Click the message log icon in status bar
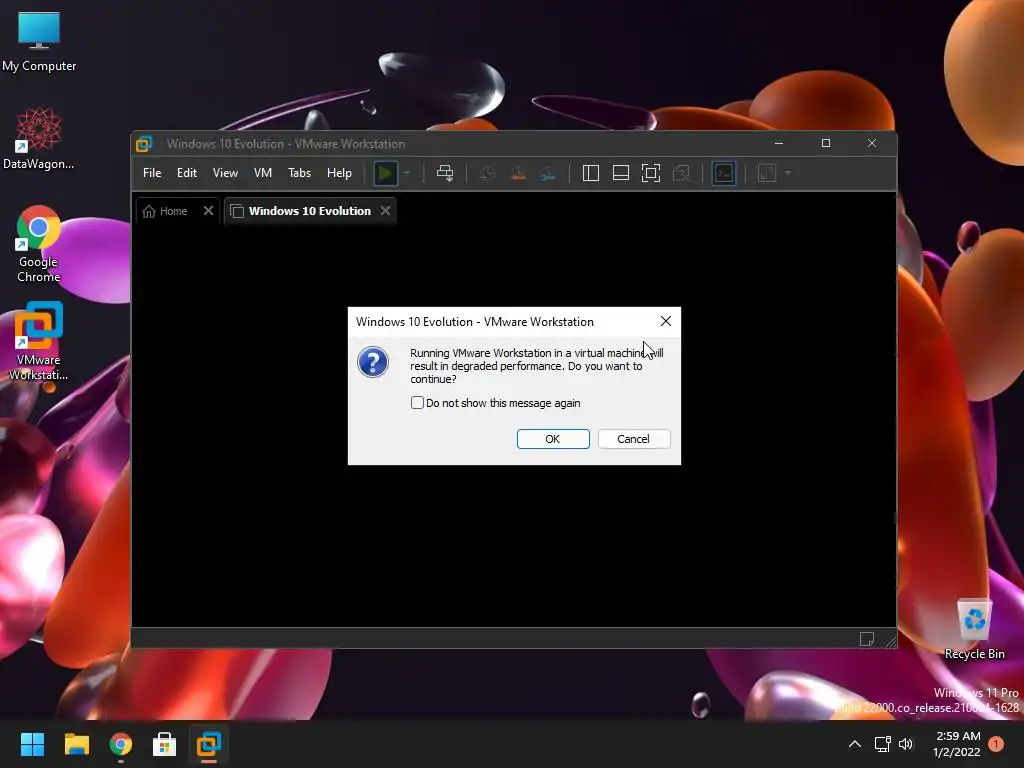 pos(867,639)
